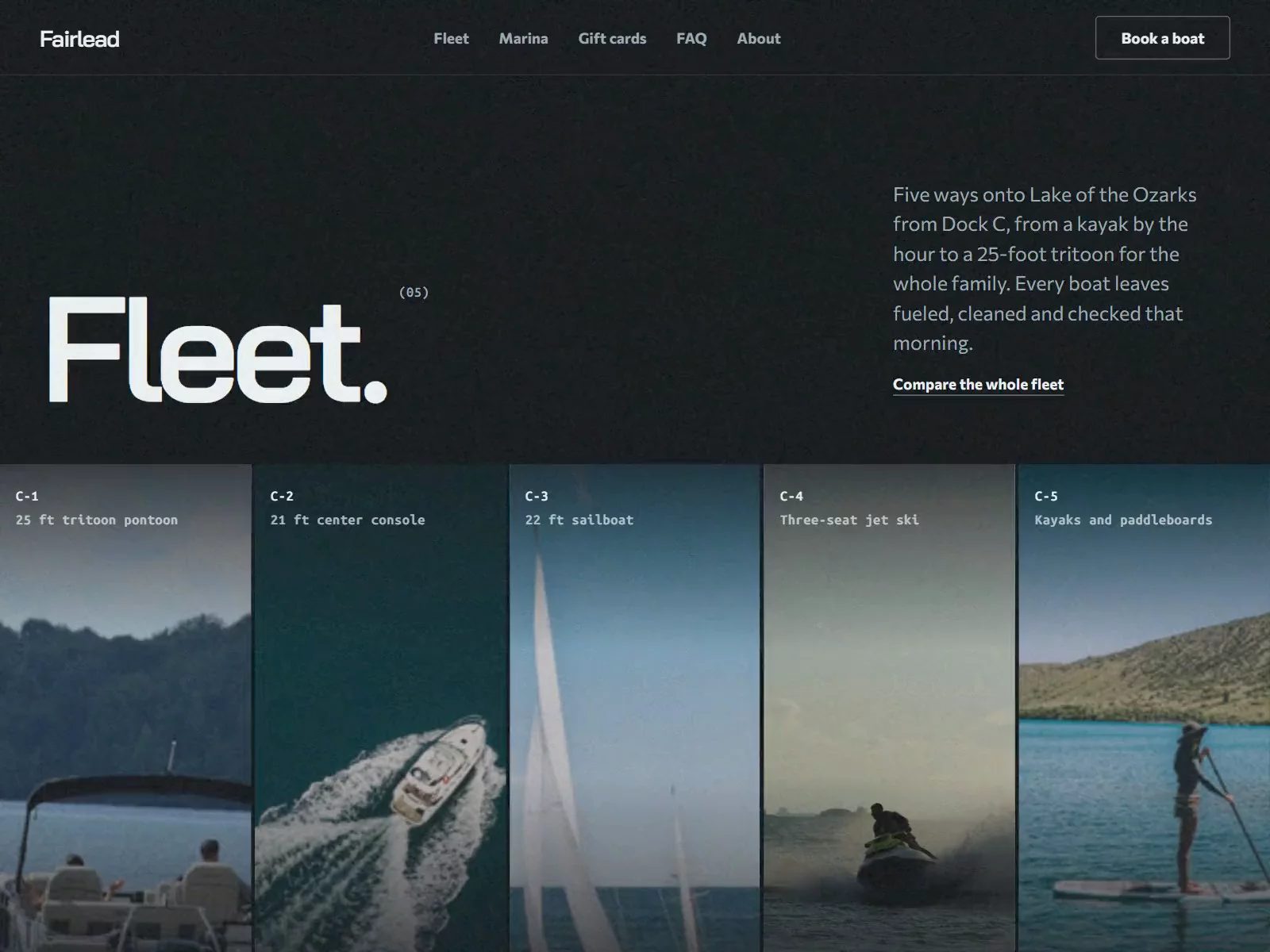The width and height of the screenshot is (1270, 952).
Task: Open the C-5 kayaks and paddleboards card
Action: click(x=1144, y=708)
